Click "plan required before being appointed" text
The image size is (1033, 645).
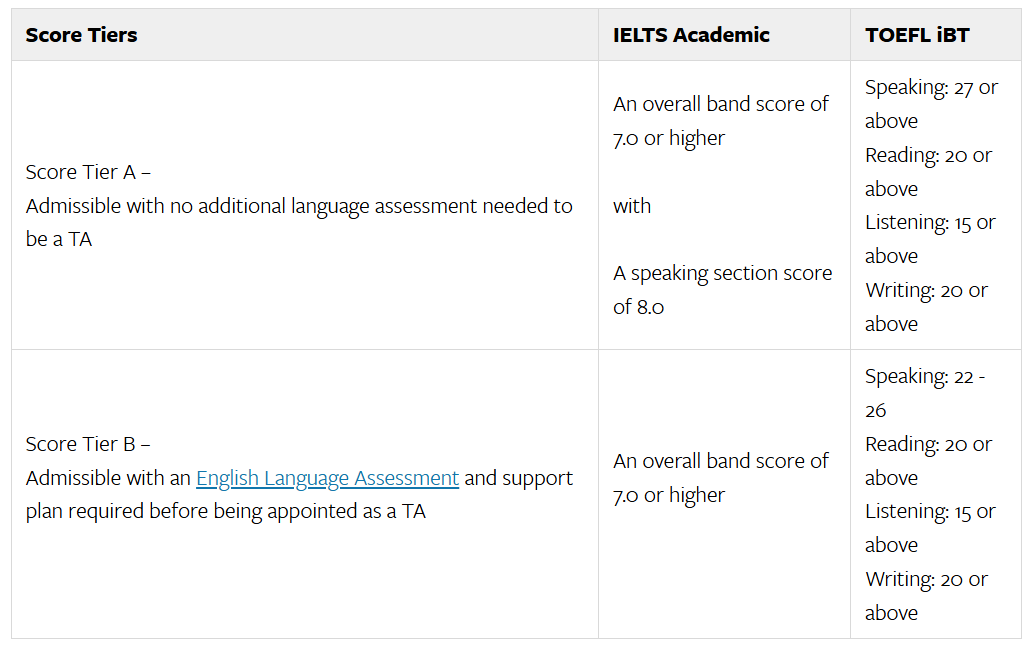pos(225,512)
